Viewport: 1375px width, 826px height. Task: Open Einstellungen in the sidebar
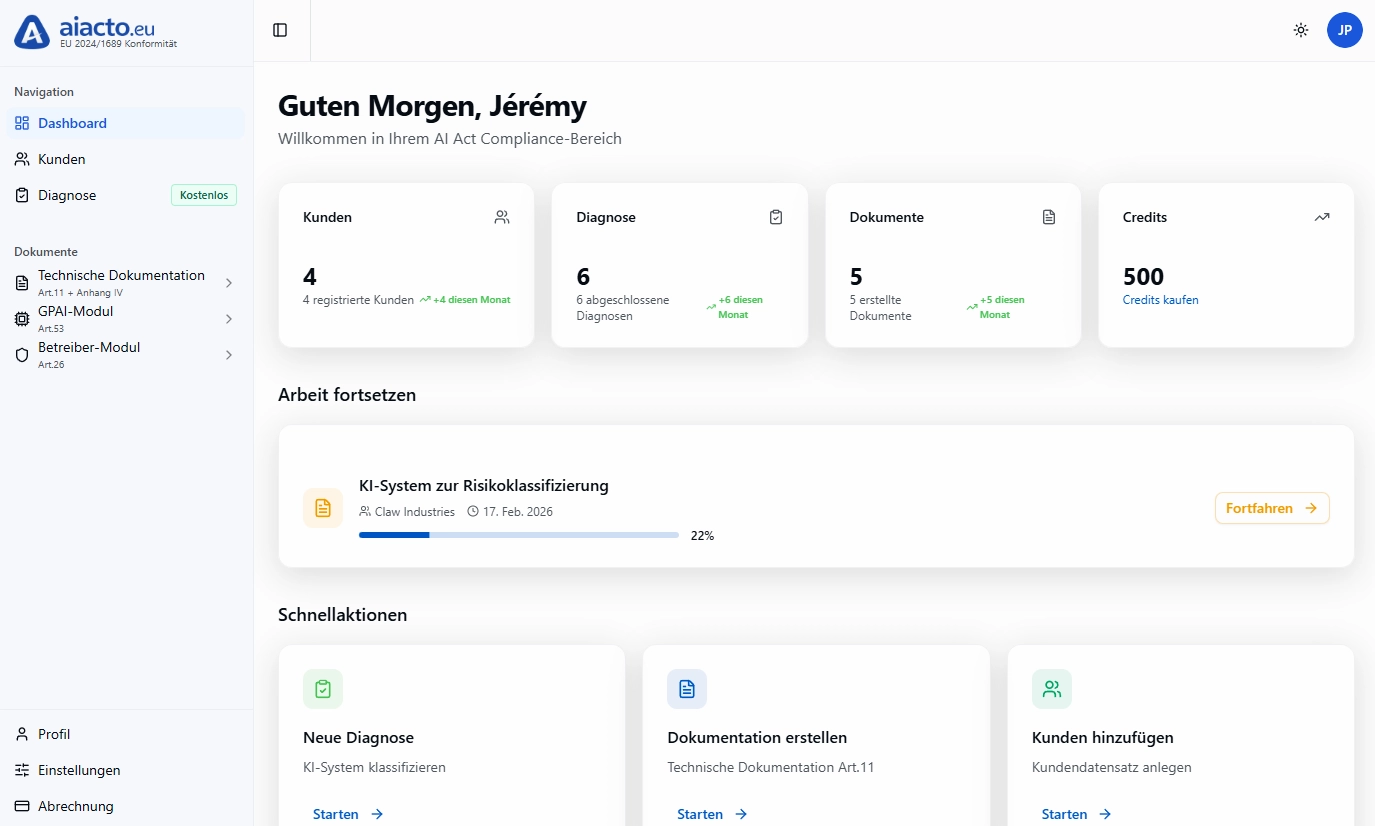[79, 770]
